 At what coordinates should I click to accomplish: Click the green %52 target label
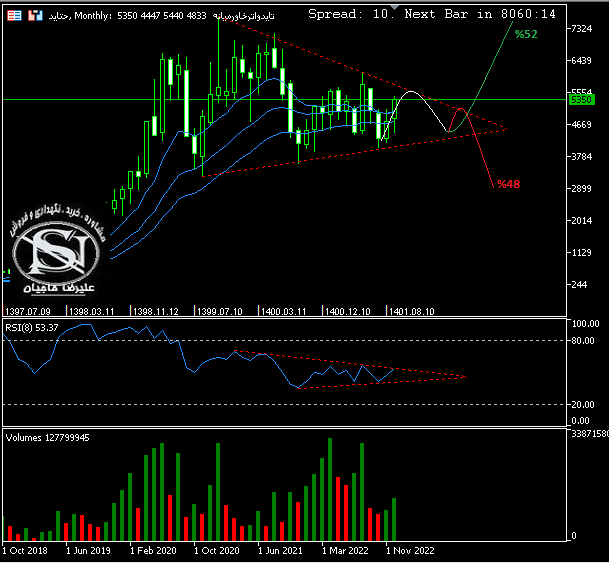point(525,34)
